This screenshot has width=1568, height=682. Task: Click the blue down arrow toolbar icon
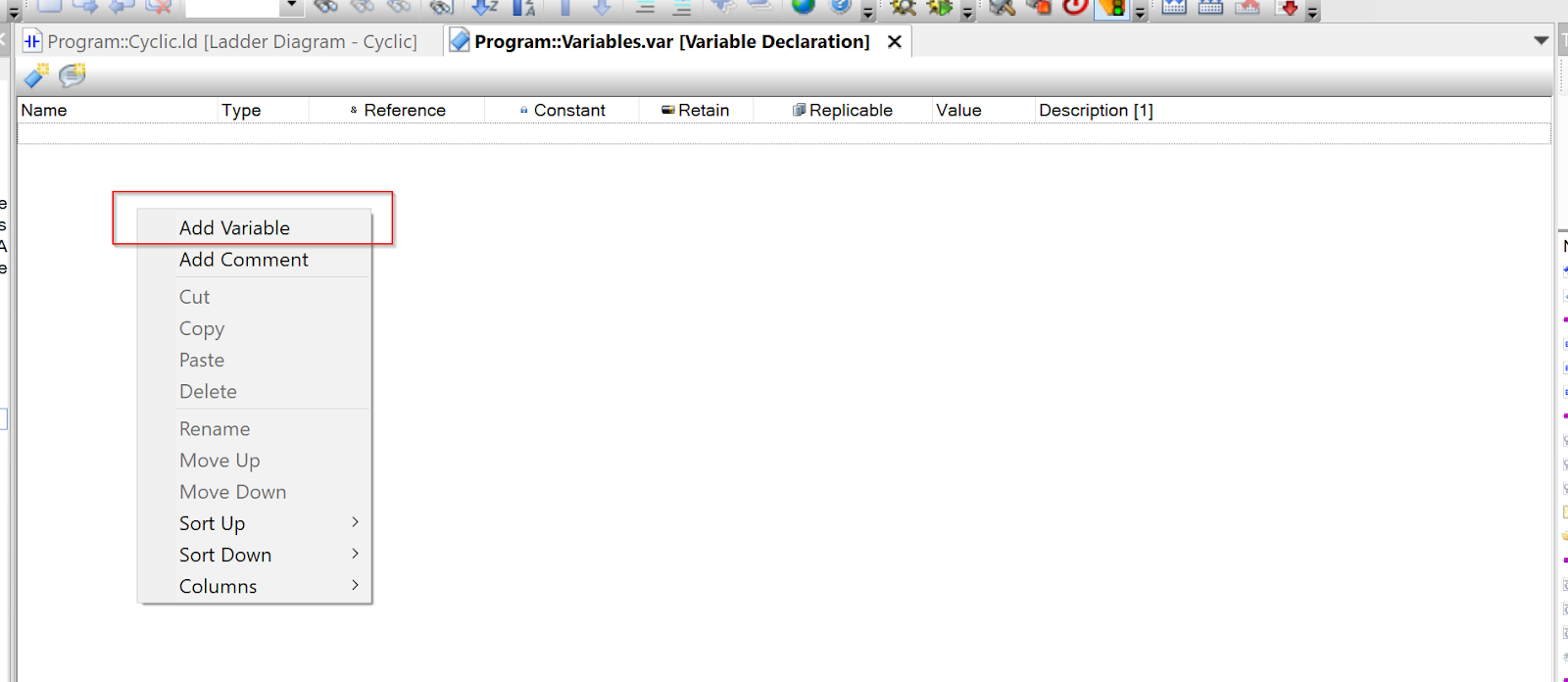[602, 7]
